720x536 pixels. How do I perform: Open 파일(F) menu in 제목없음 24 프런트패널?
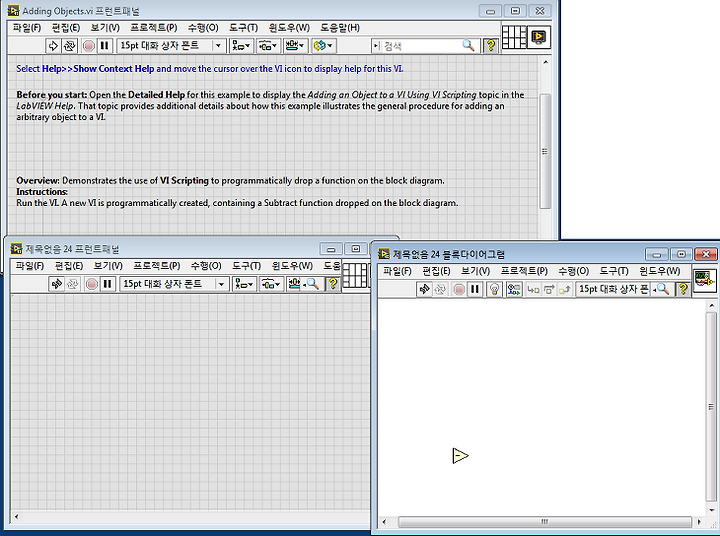pos(29,266)
